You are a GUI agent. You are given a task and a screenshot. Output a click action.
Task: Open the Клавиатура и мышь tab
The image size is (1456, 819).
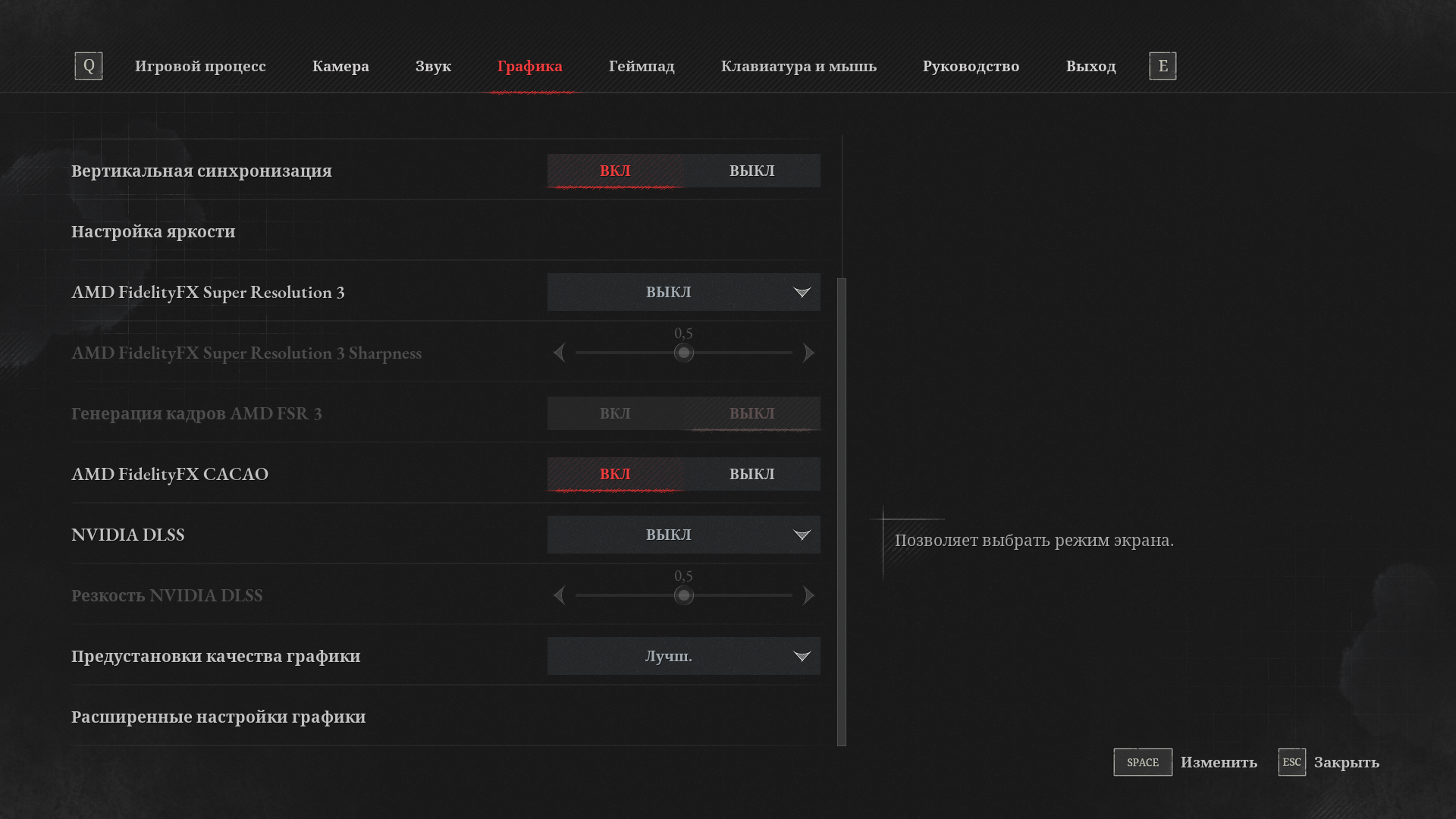pos(799,66)
